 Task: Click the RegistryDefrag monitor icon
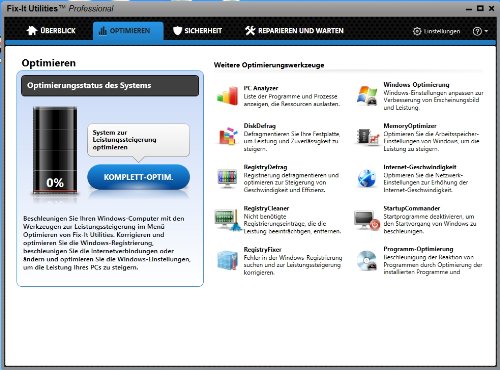tap(227, 178)
